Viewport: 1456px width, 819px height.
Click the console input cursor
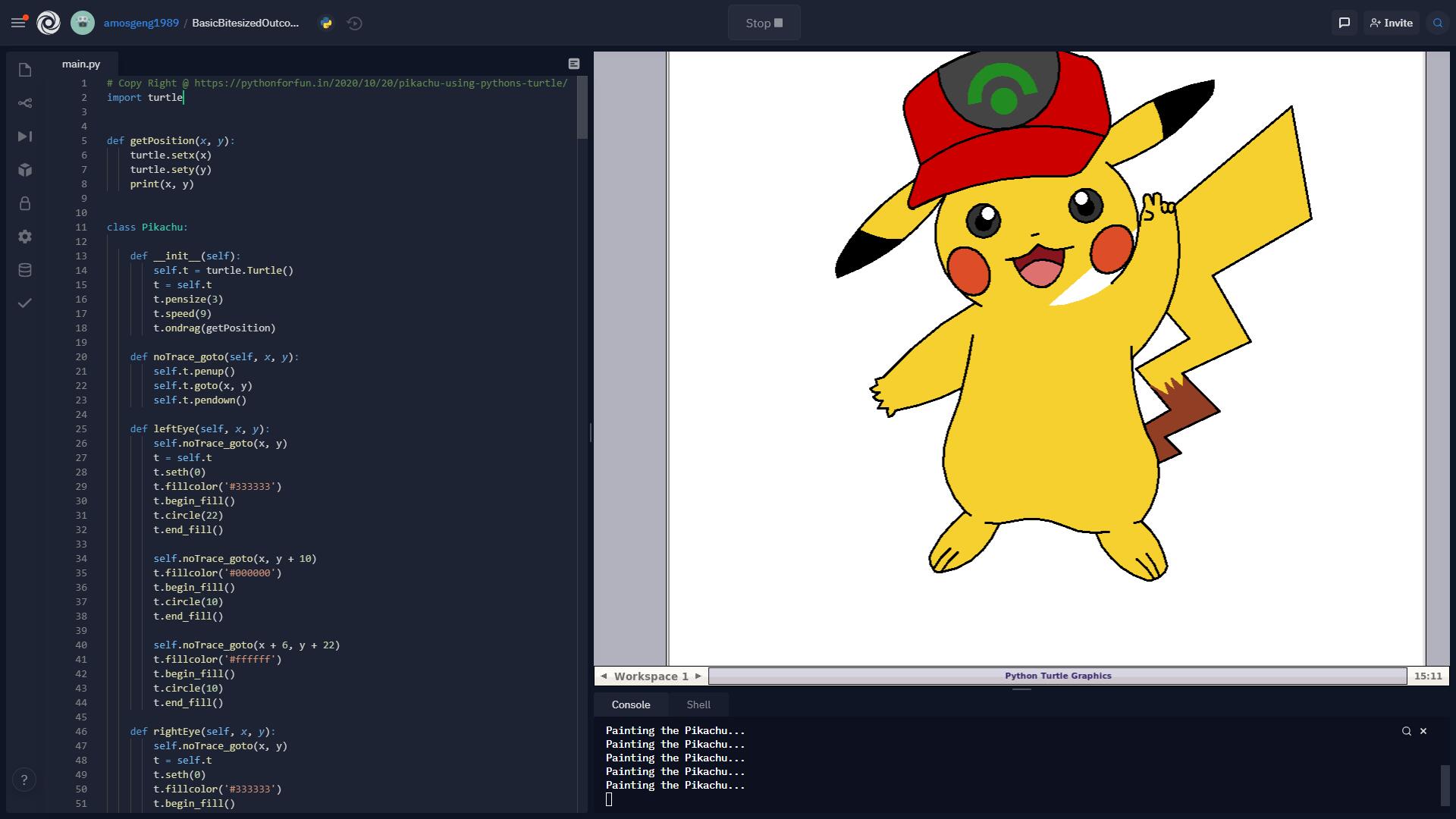609,799
